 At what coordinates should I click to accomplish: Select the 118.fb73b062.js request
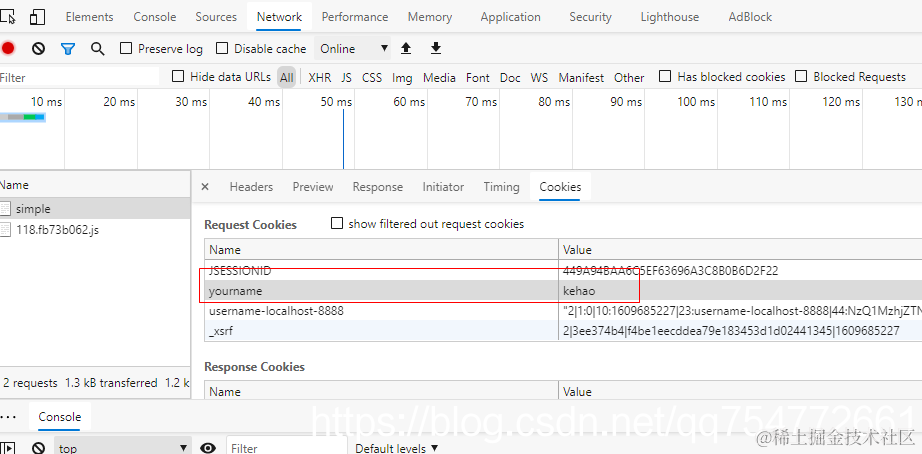(x=95, y=229)
